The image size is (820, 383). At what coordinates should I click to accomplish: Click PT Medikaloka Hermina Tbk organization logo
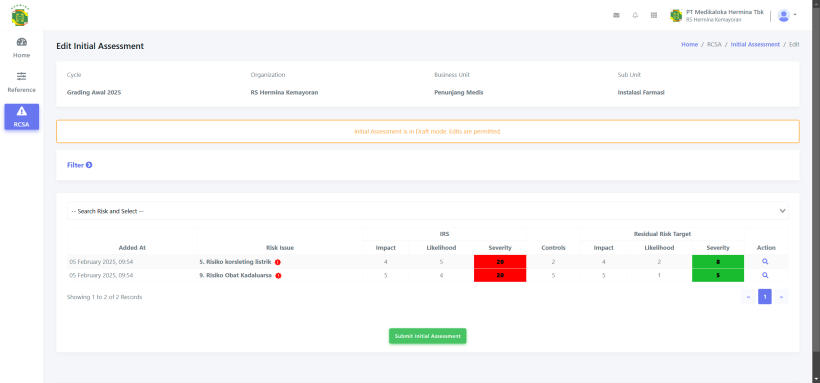pos(676,16)
